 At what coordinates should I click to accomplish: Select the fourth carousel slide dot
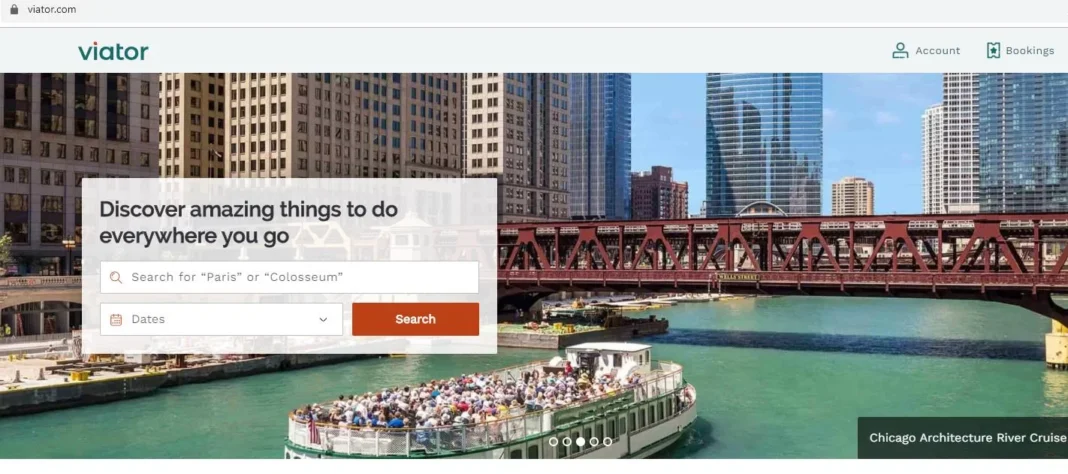594,441
